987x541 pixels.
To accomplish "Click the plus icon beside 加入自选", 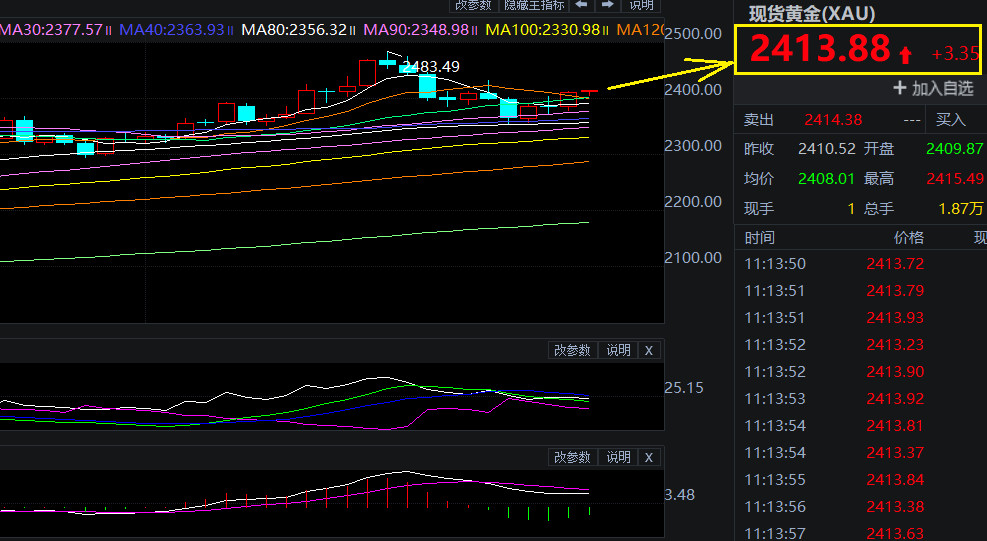I will pyautogui.click(x=900, y=88).
